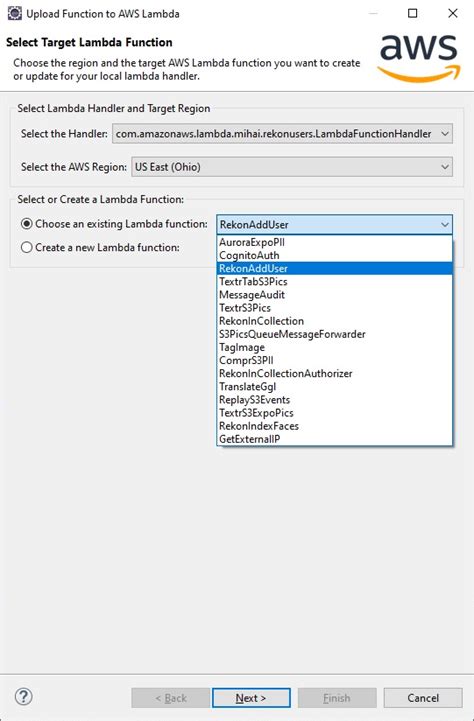Collapse the RekonAddUser function combo box
The height and width of the screenshot is (721, 474).
pyautogui.click(x=335, y=224)
